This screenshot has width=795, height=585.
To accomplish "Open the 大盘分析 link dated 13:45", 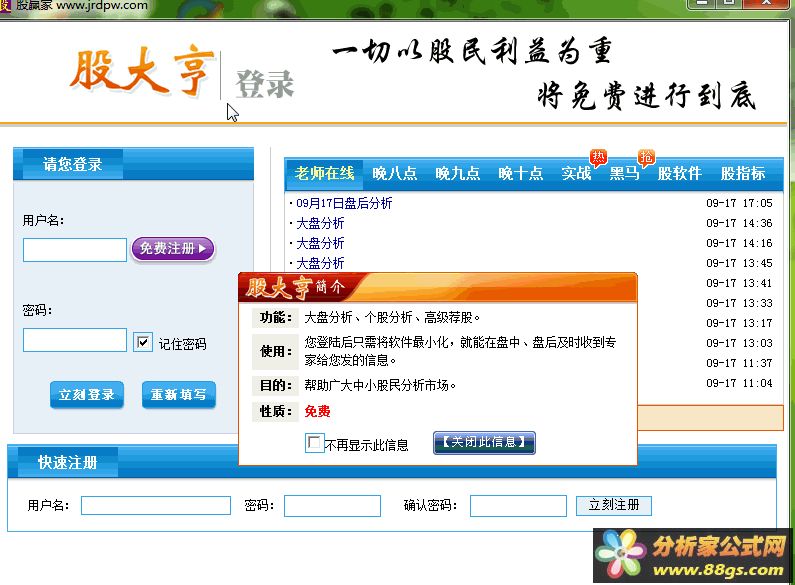I will pos(320,263).
